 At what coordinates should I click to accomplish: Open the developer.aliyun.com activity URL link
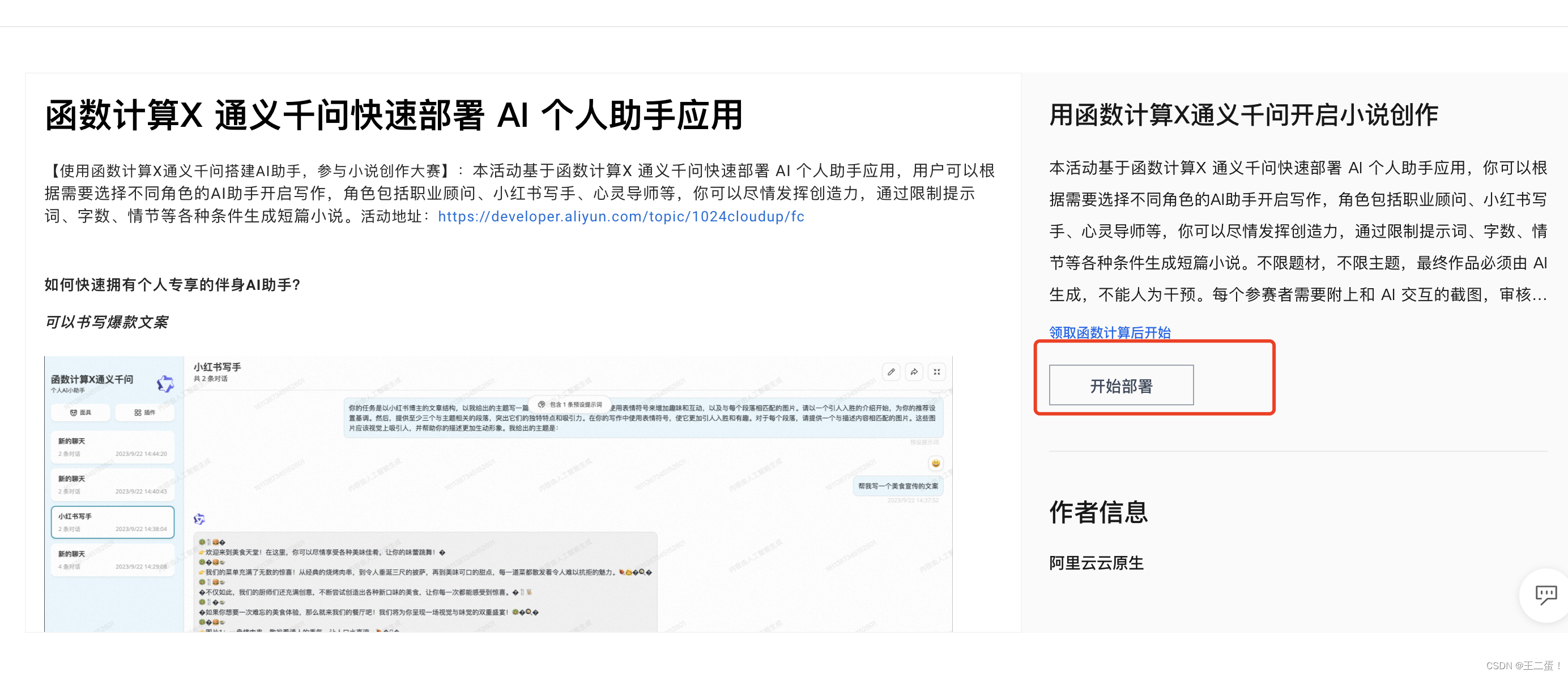(x=621, y=217)
